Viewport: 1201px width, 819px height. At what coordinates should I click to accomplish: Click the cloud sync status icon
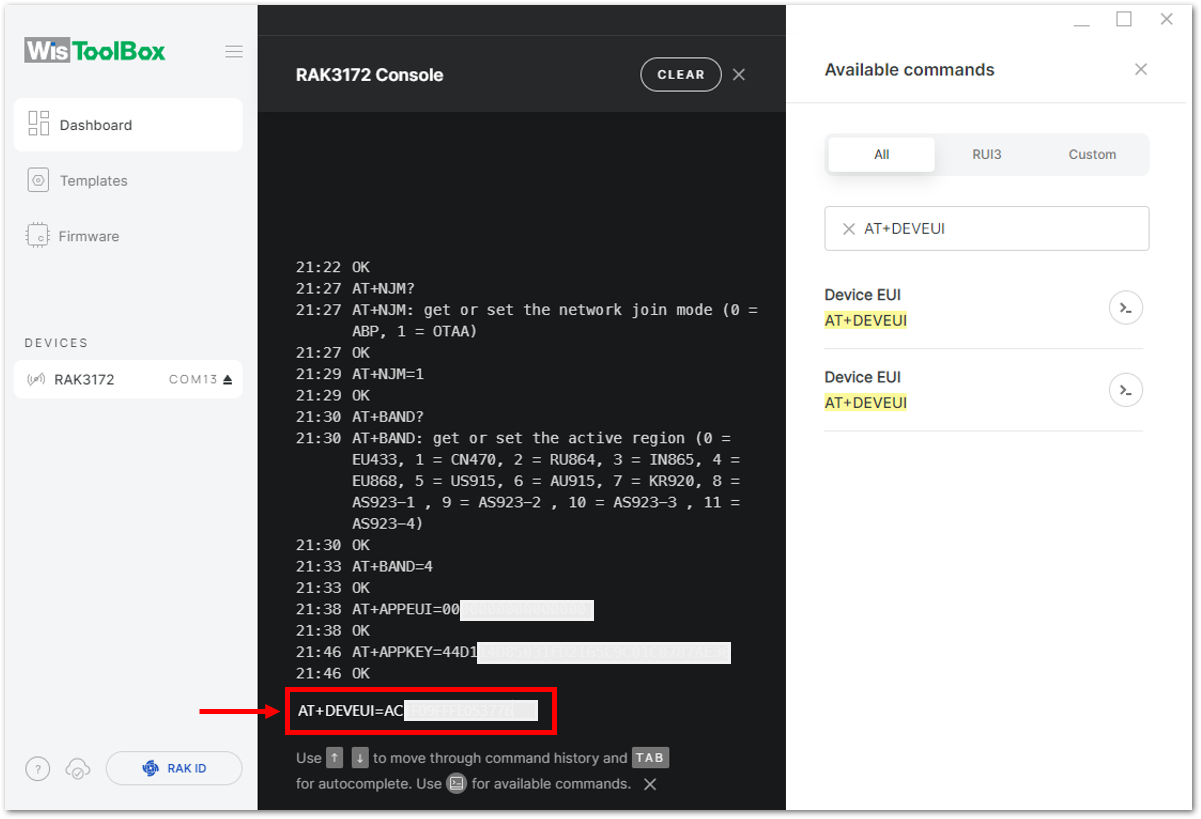[77, 769]
